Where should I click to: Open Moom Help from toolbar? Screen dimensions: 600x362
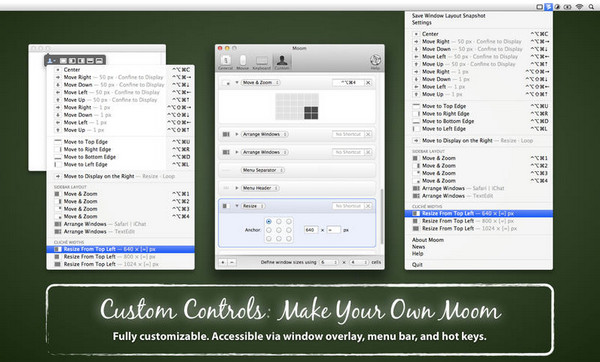coord(375,62)
